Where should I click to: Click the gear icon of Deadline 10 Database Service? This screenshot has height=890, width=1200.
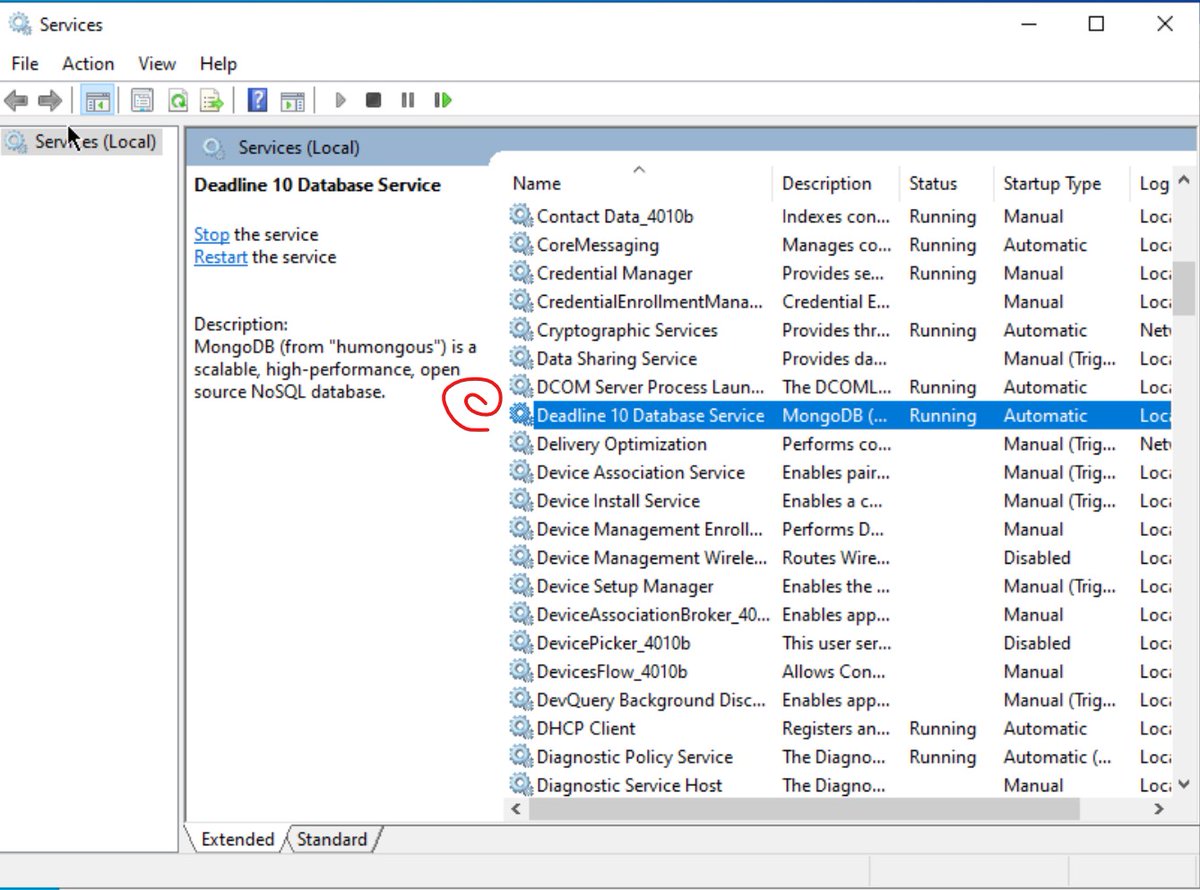tap(521, 415)
